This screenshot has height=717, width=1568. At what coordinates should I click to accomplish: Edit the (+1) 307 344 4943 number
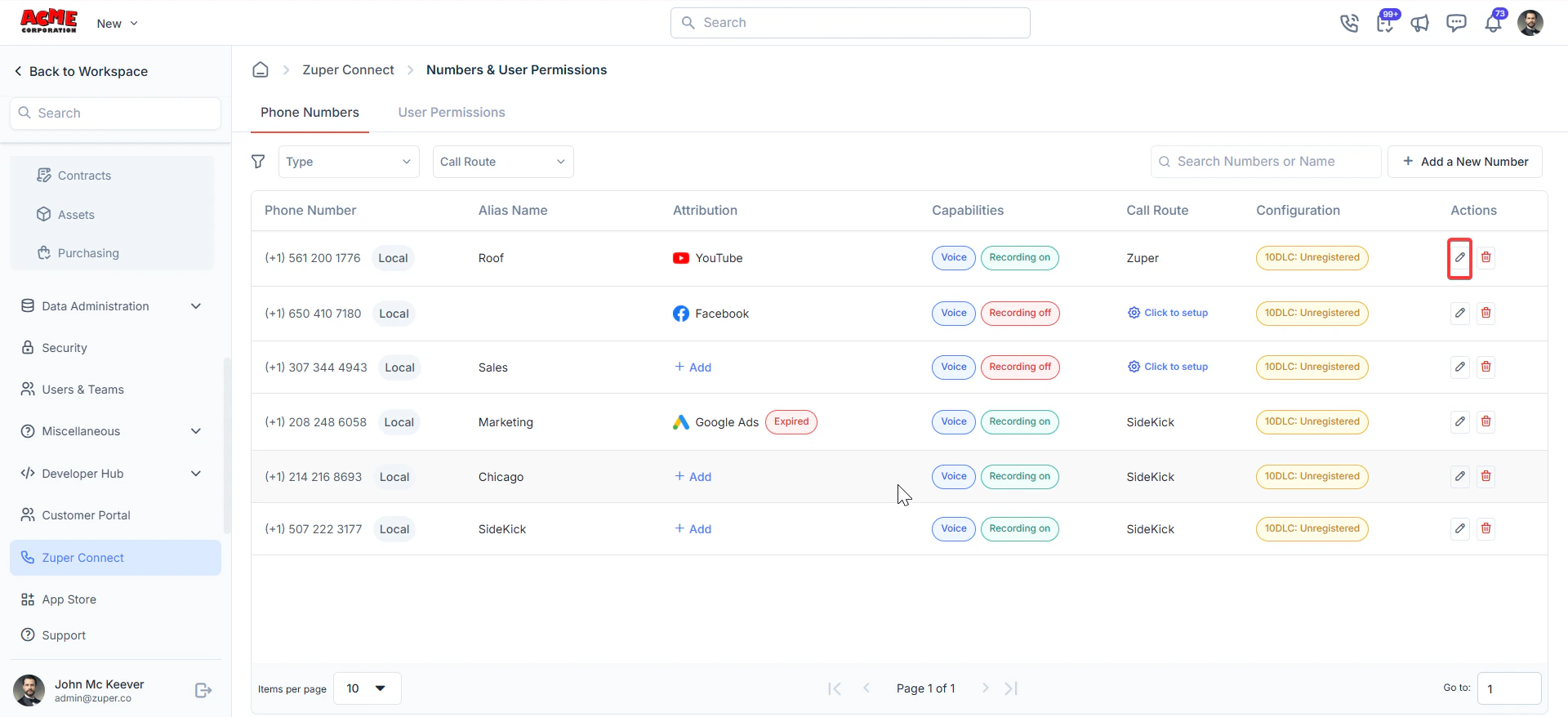[1460, 367]
